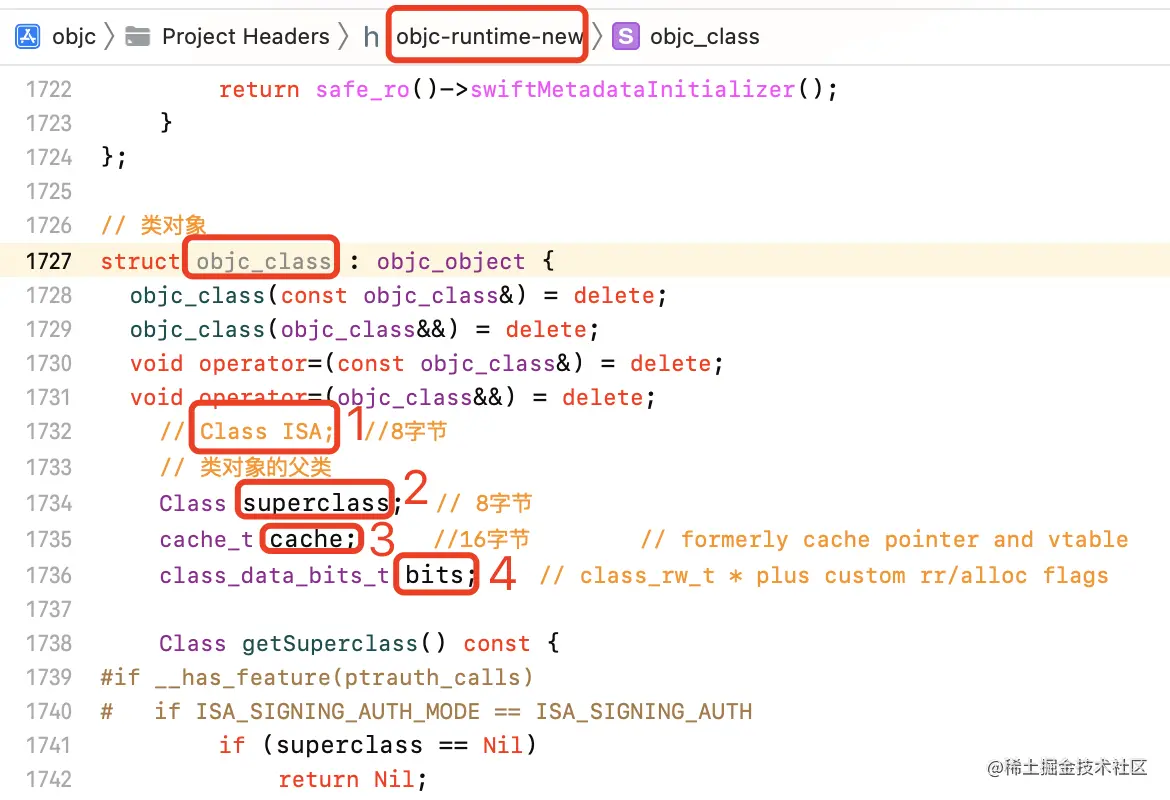Viewport: 1170px width, 800px height.
Task: Click 'delete' keyword on line 1728
Action: pos(614,296)
